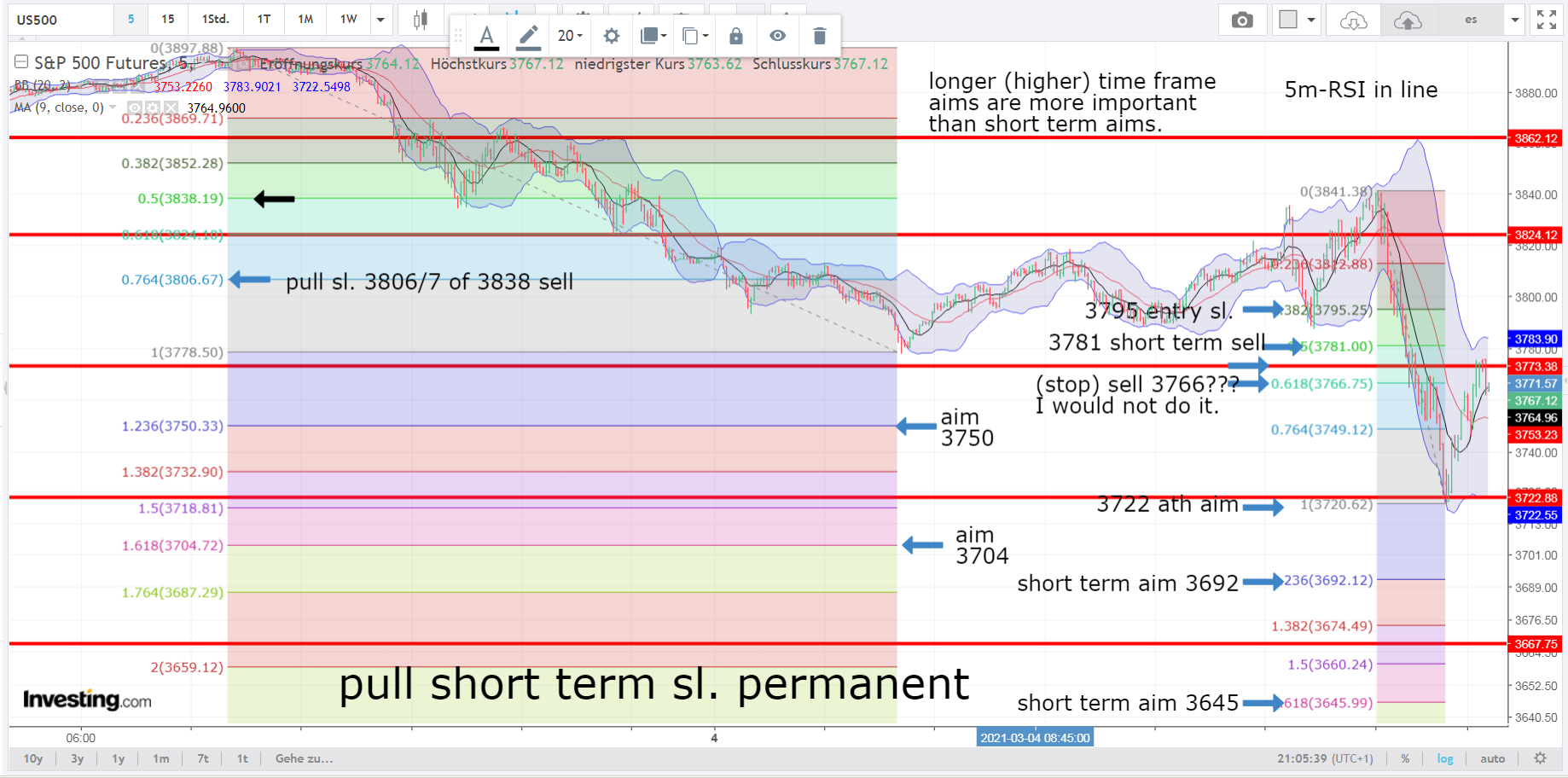Open MA (9, close, 0) indicator dropdown
Image resolution: width=1568 pixels, height=778 pixels.
[x=113, y=107]
